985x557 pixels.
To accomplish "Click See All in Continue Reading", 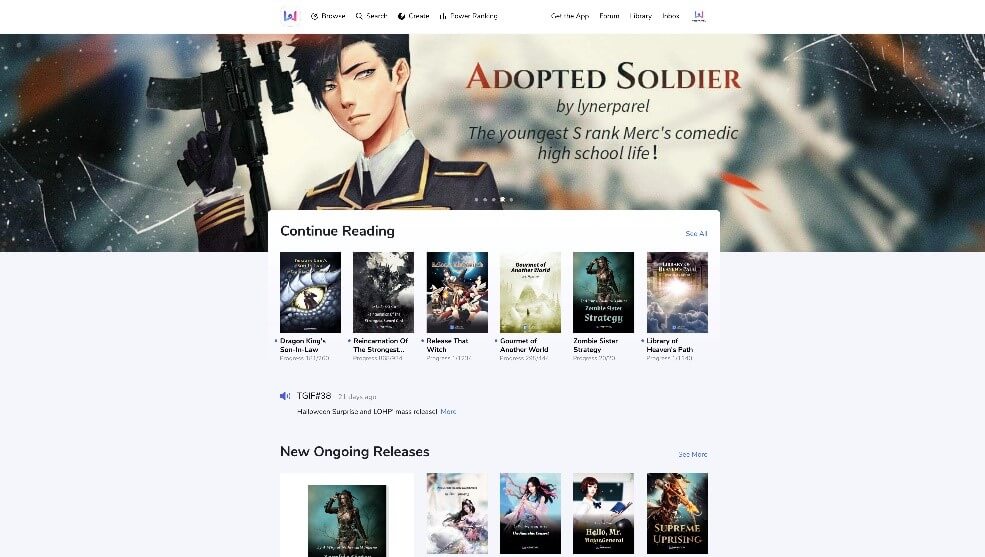I will click(696, 234).
